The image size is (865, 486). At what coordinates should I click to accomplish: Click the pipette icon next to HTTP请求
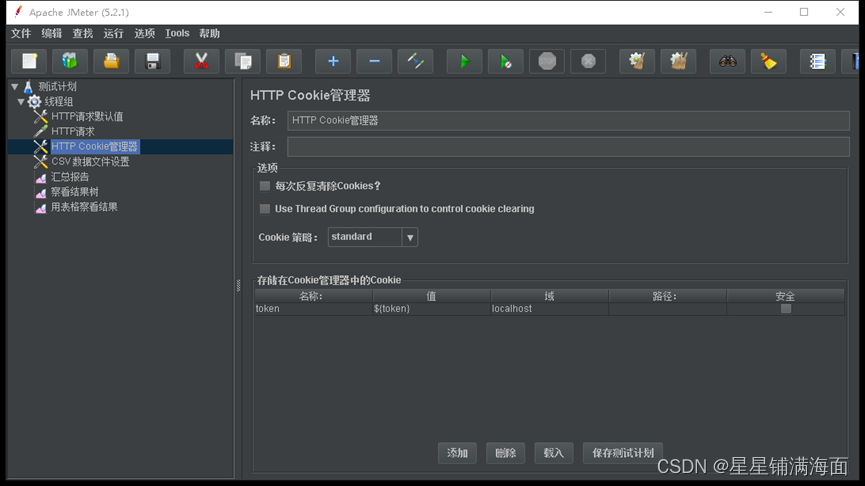pos(40,131)
